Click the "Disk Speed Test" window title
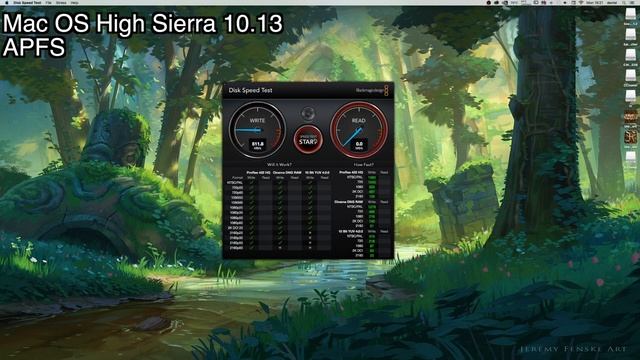The width and height of the screenshot is (640, 360). click(250, 90)
